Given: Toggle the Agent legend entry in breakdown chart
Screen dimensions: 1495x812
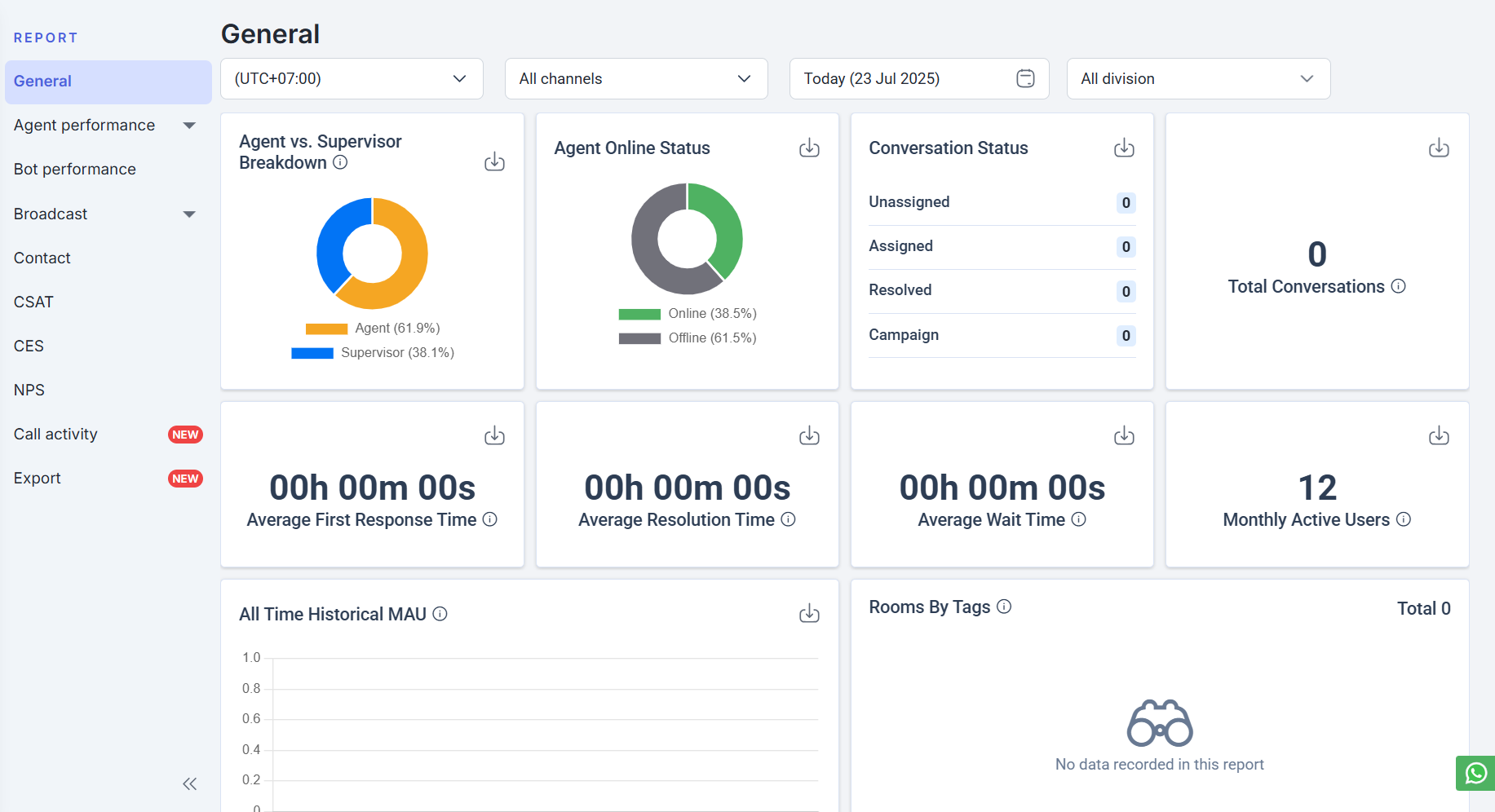Looking at the screenshot, I should click(x=373, y=329).
